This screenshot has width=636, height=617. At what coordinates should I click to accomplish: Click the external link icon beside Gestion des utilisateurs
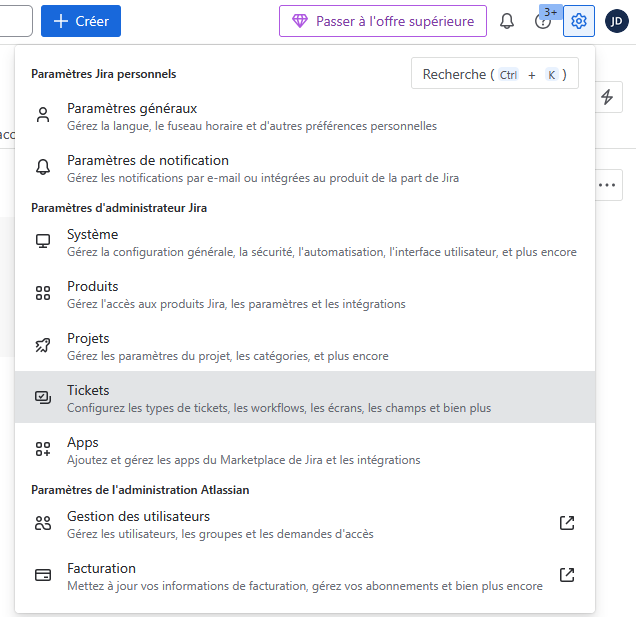(x=567, y=523)
